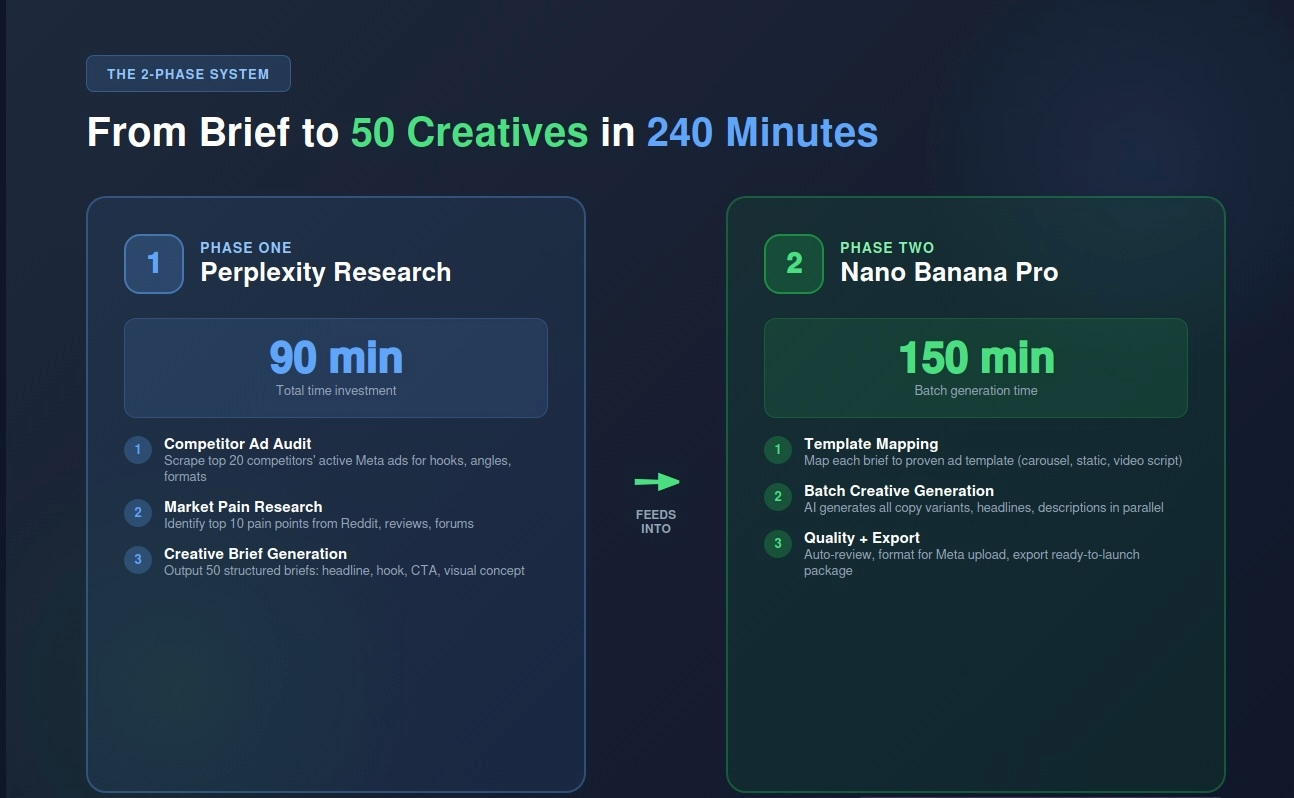1294x798 pixels.
Task: Click the PHASE TWO label
Action: pyautogui.click(x=887, y=248)
